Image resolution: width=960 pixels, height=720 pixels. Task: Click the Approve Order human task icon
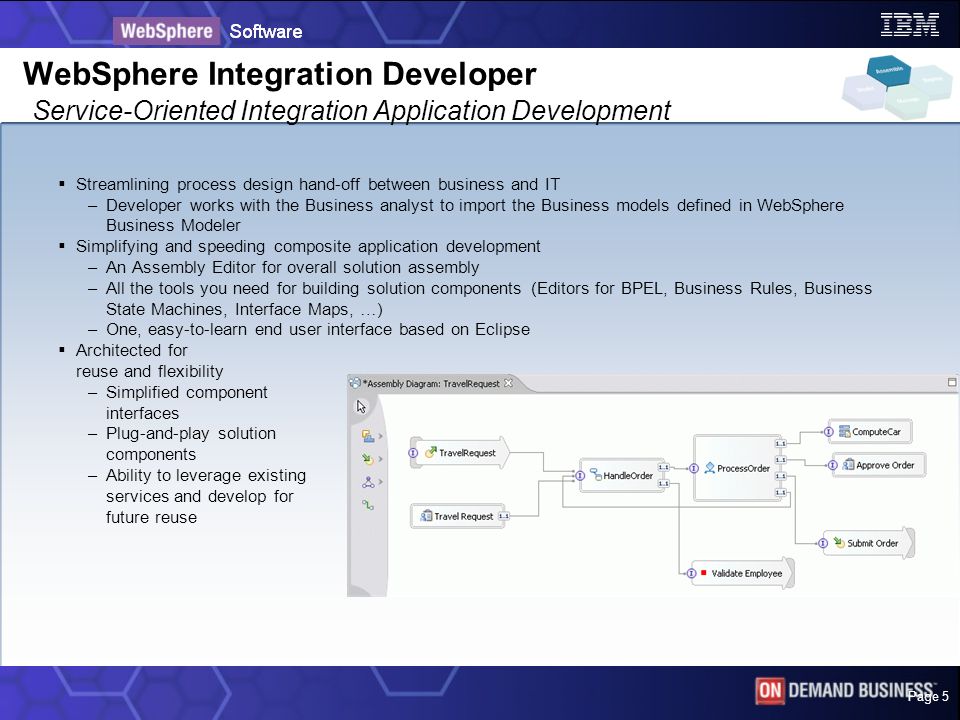pos(849,465)
